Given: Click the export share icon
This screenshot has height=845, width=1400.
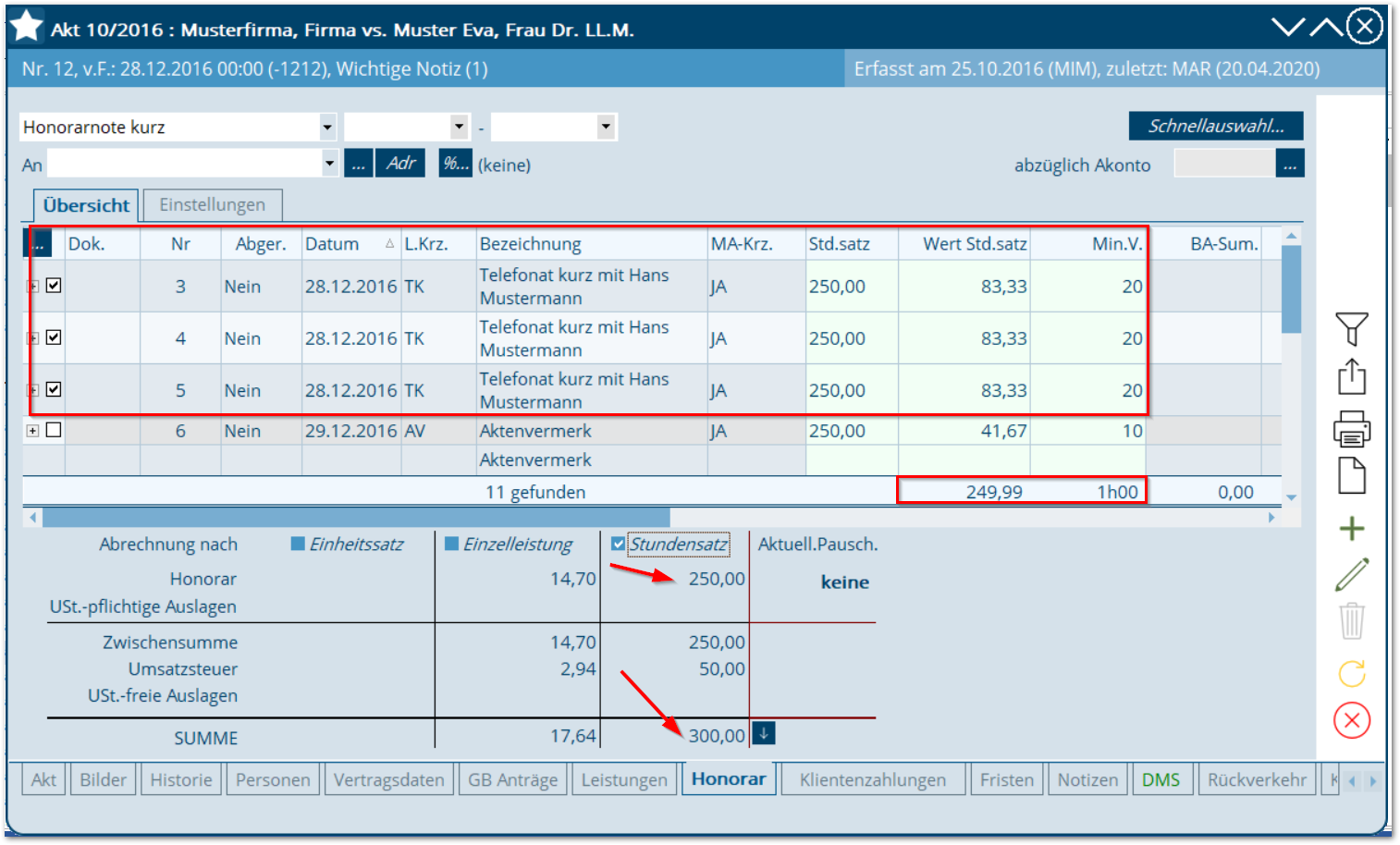Looking at the screenshot, I should click(x=1352, y=376).
